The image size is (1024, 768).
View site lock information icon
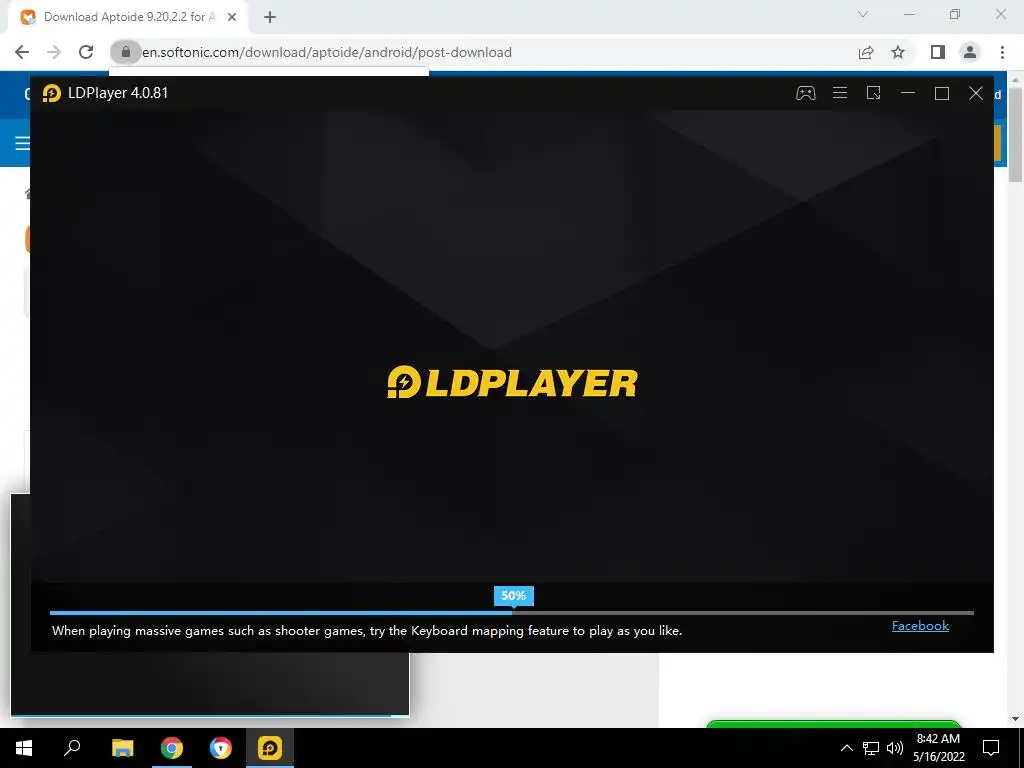point(125,52)
